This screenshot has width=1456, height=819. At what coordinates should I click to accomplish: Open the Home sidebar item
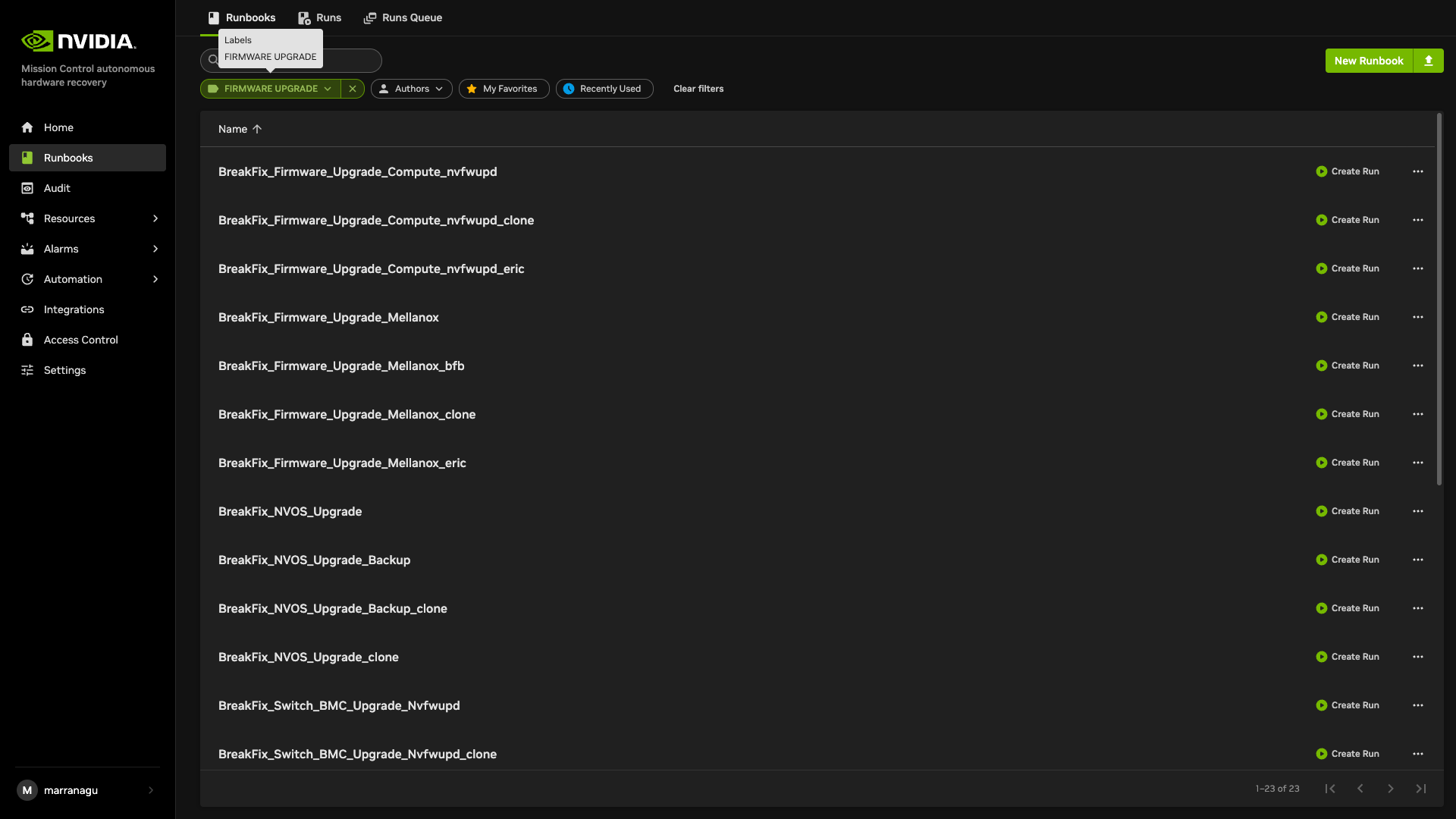[87, 127]
